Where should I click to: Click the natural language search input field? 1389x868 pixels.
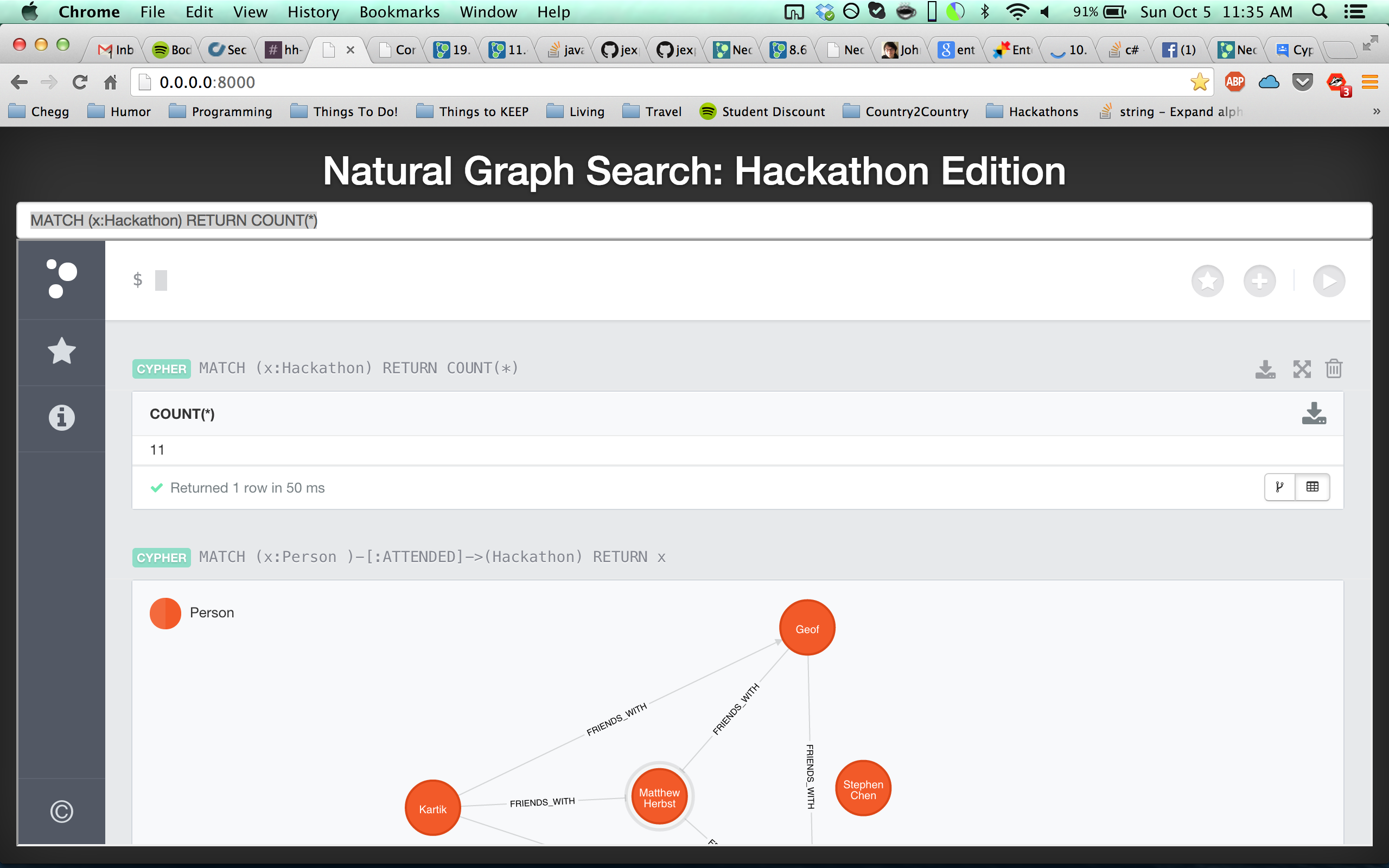click(x=693, y=220)
